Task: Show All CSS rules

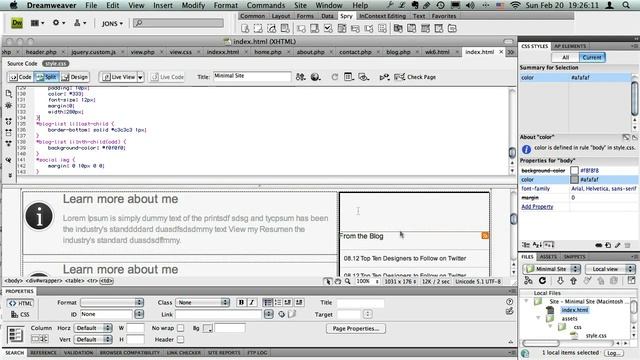Action: click(565, 57)
